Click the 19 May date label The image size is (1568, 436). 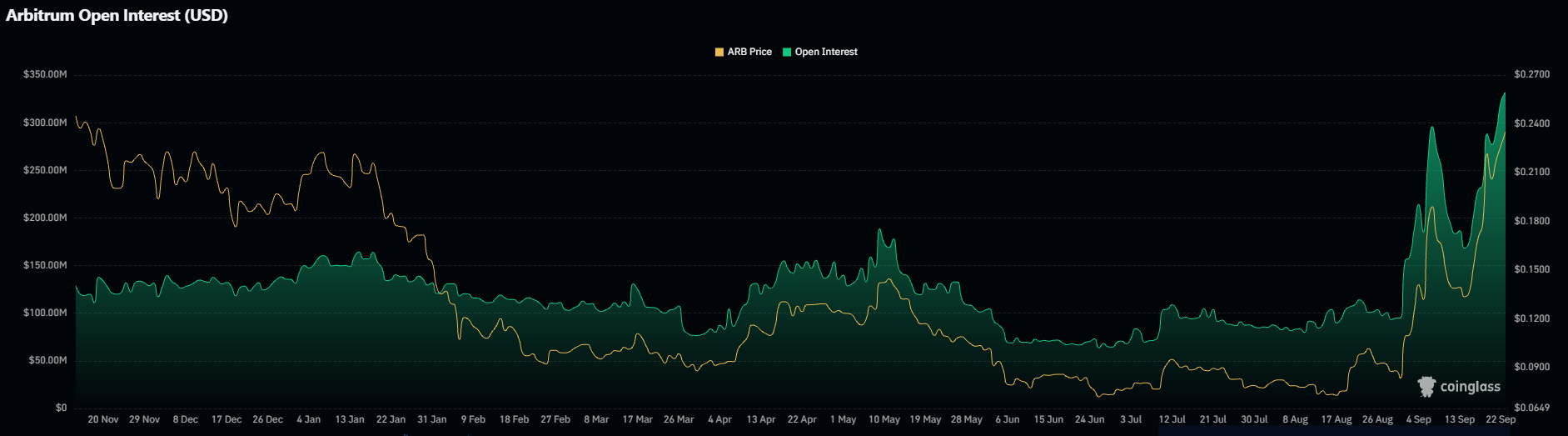pos(925,419)
